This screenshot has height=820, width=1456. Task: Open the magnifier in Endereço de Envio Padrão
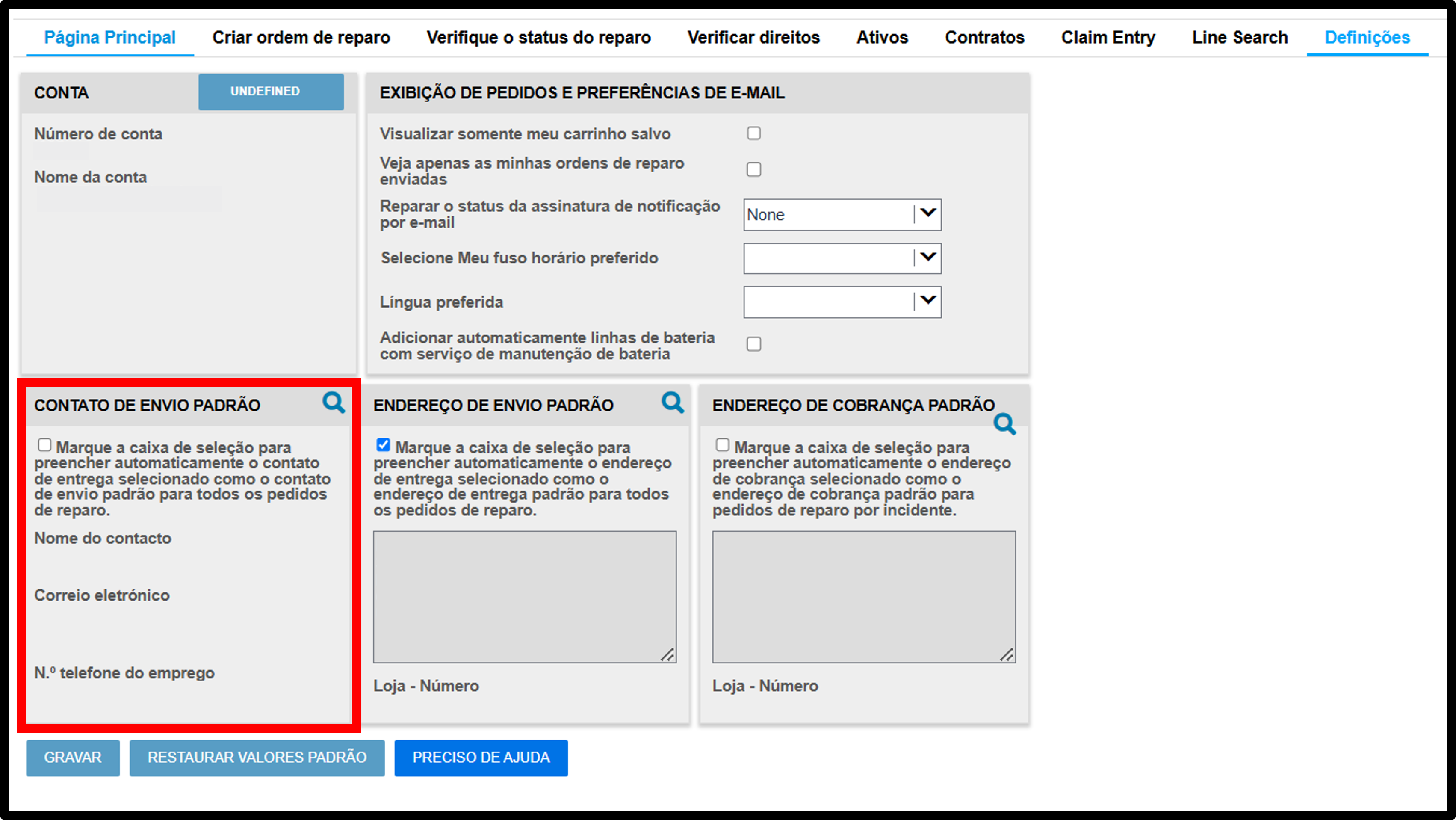coord(673,403)
